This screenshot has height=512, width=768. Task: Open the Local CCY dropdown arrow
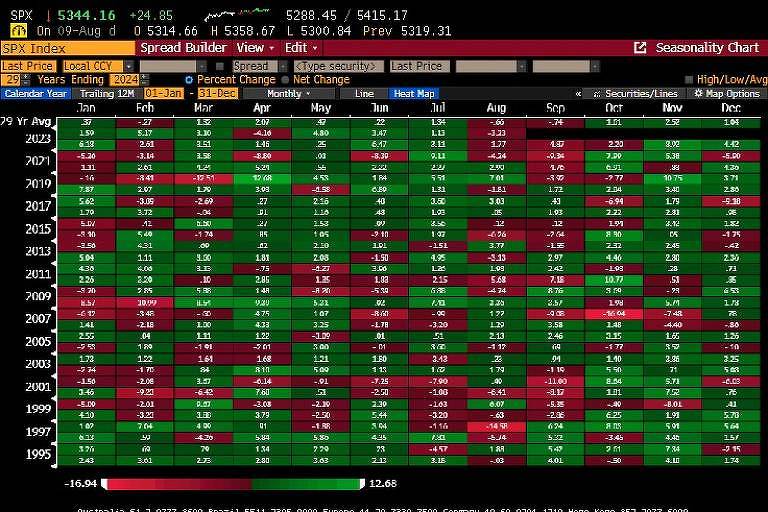click(129, 66)
